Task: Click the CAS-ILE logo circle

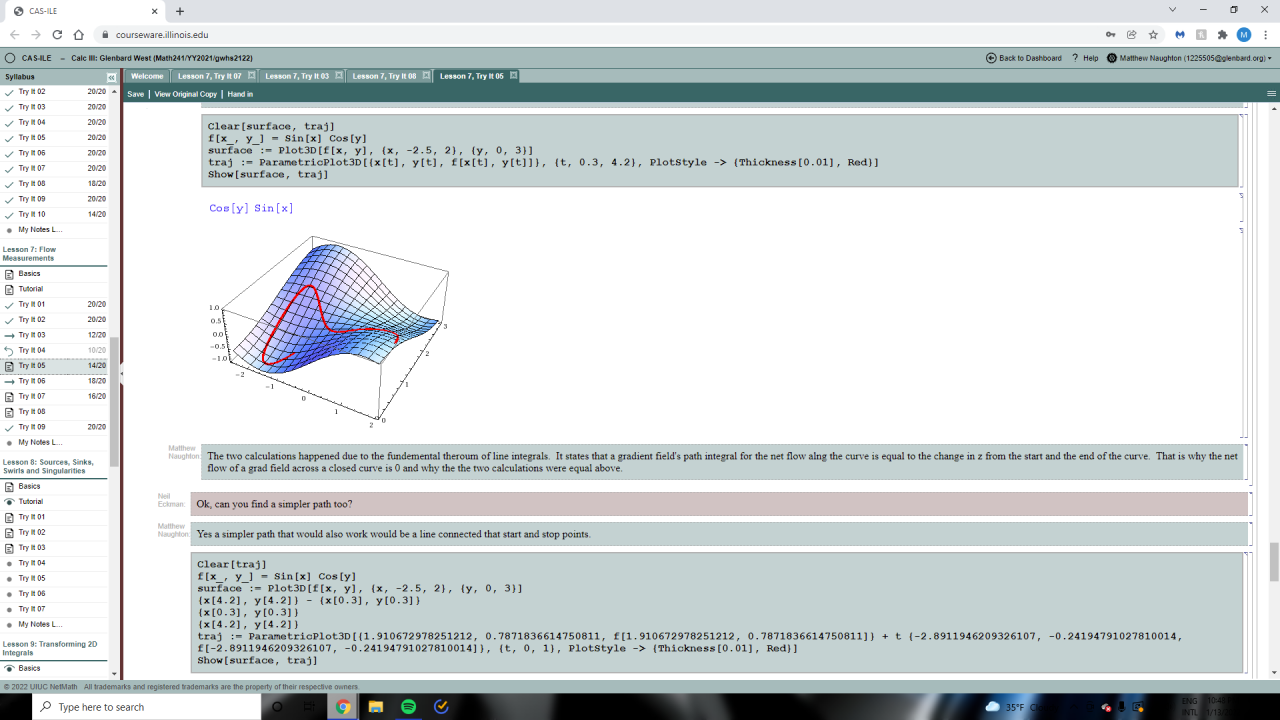Action: pyautogui.click(x=11, y=58)
